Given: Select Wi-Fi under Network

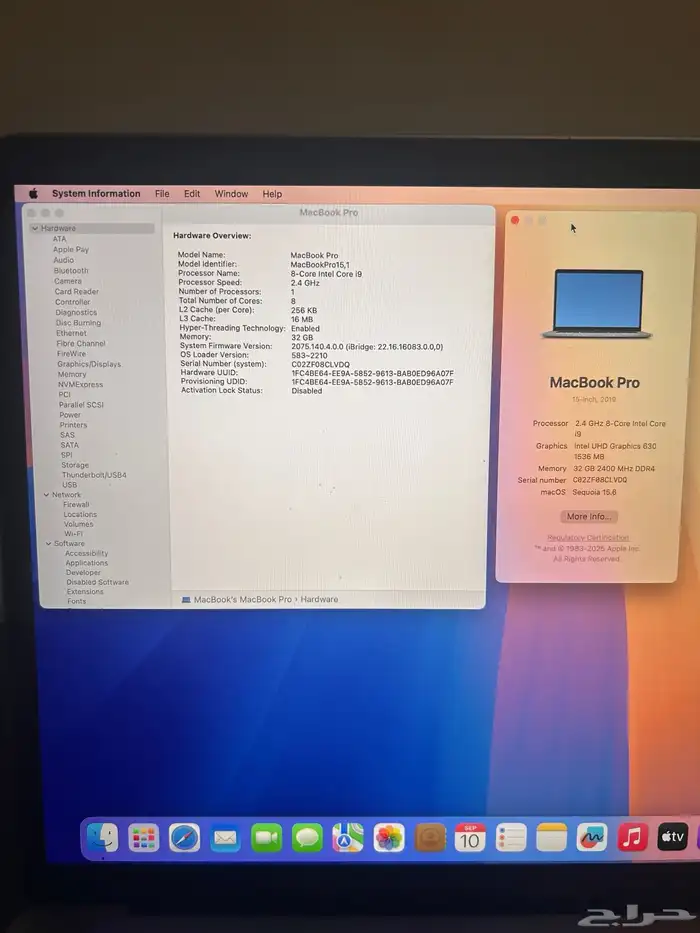Looking at the screenshot, I should 73,534.
